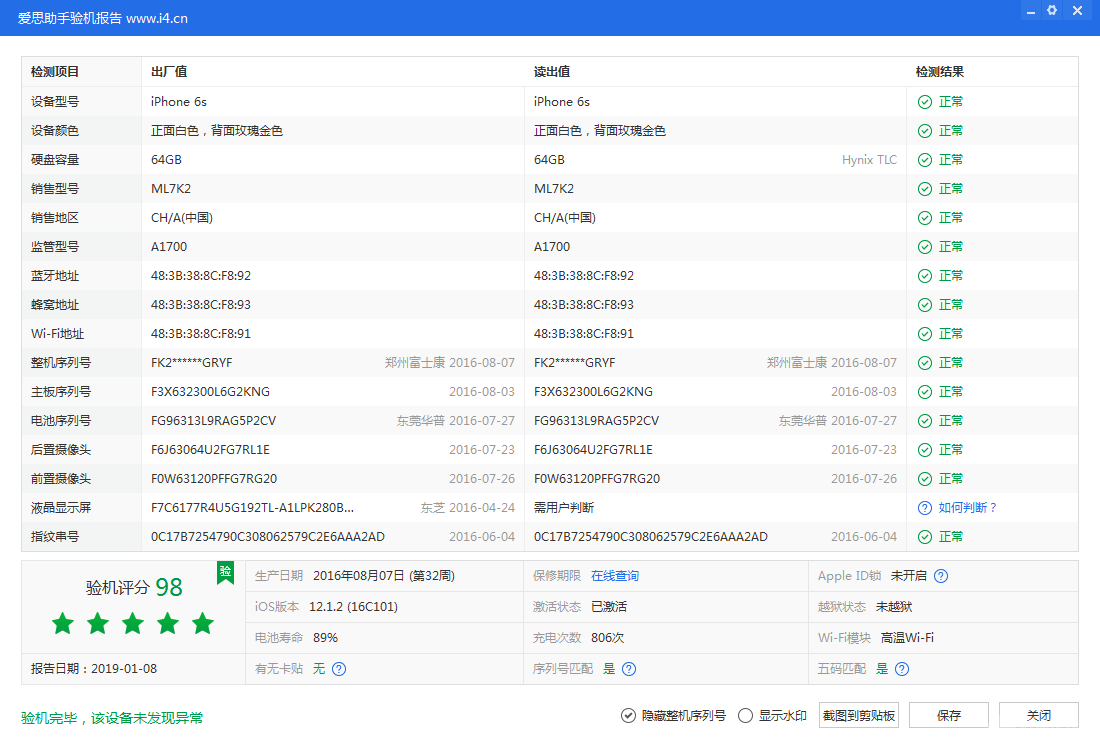Minimize the 爱思助手 report window
Screen dimensions: 1100x749
coord(1030,12)
